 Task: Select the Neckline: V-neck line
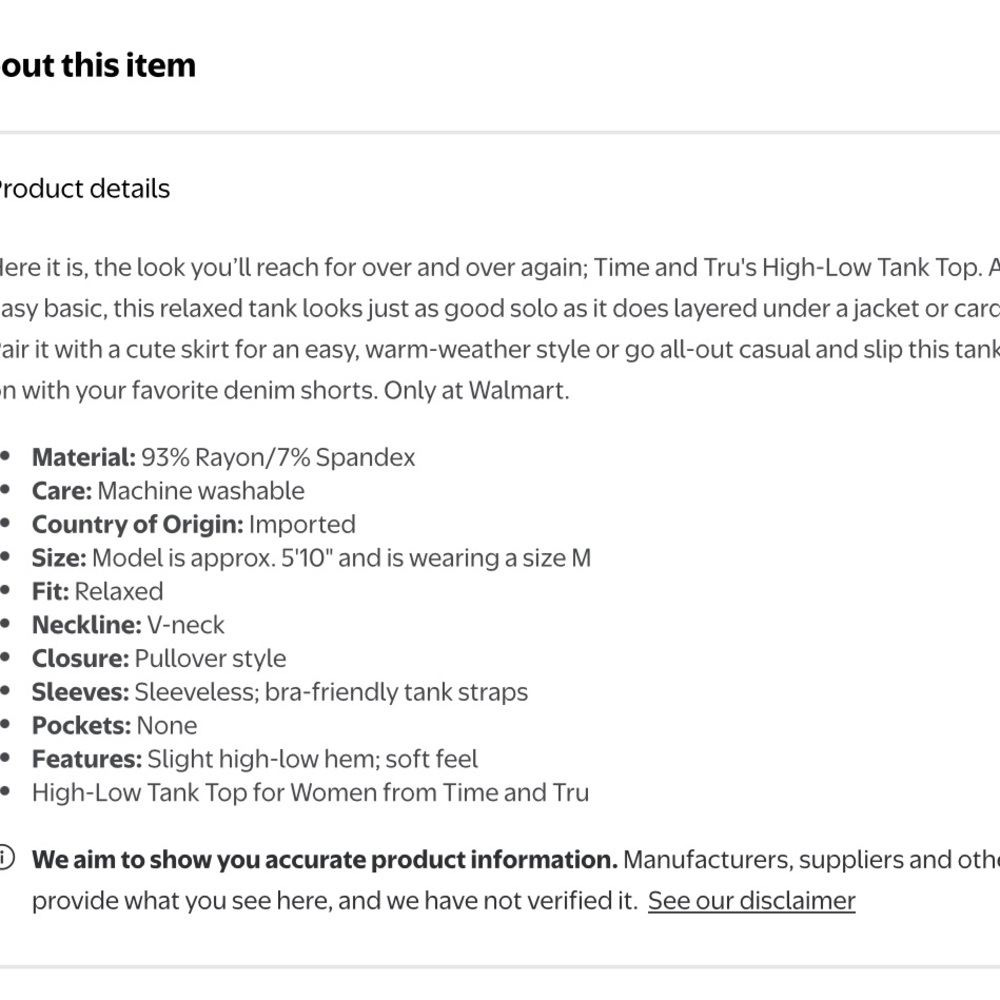click(128, 625)
